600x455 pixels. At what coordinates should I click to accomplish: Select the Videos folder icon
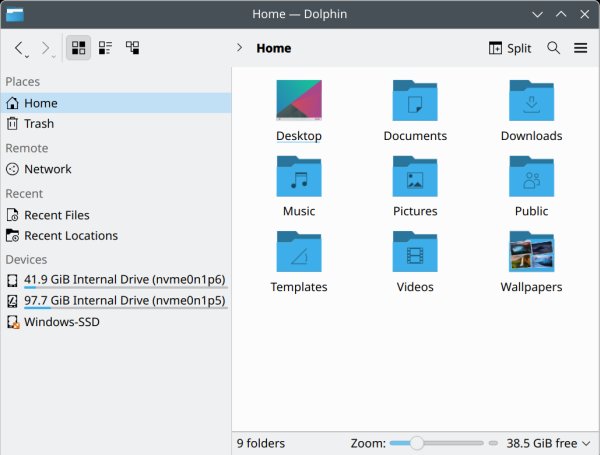415,251
